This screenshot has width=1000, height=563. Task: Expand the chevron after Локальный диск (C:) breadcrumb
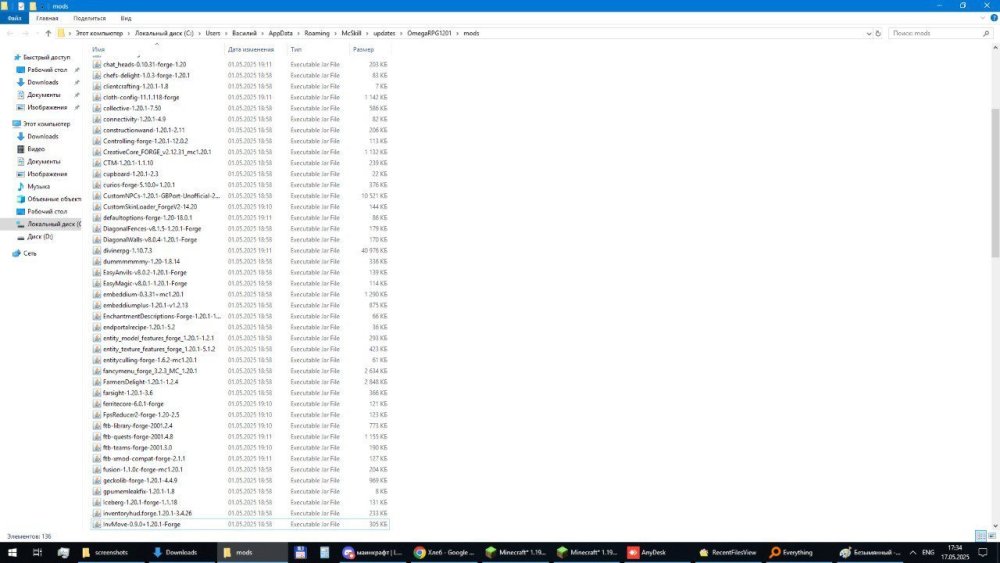tap(200, 33)
